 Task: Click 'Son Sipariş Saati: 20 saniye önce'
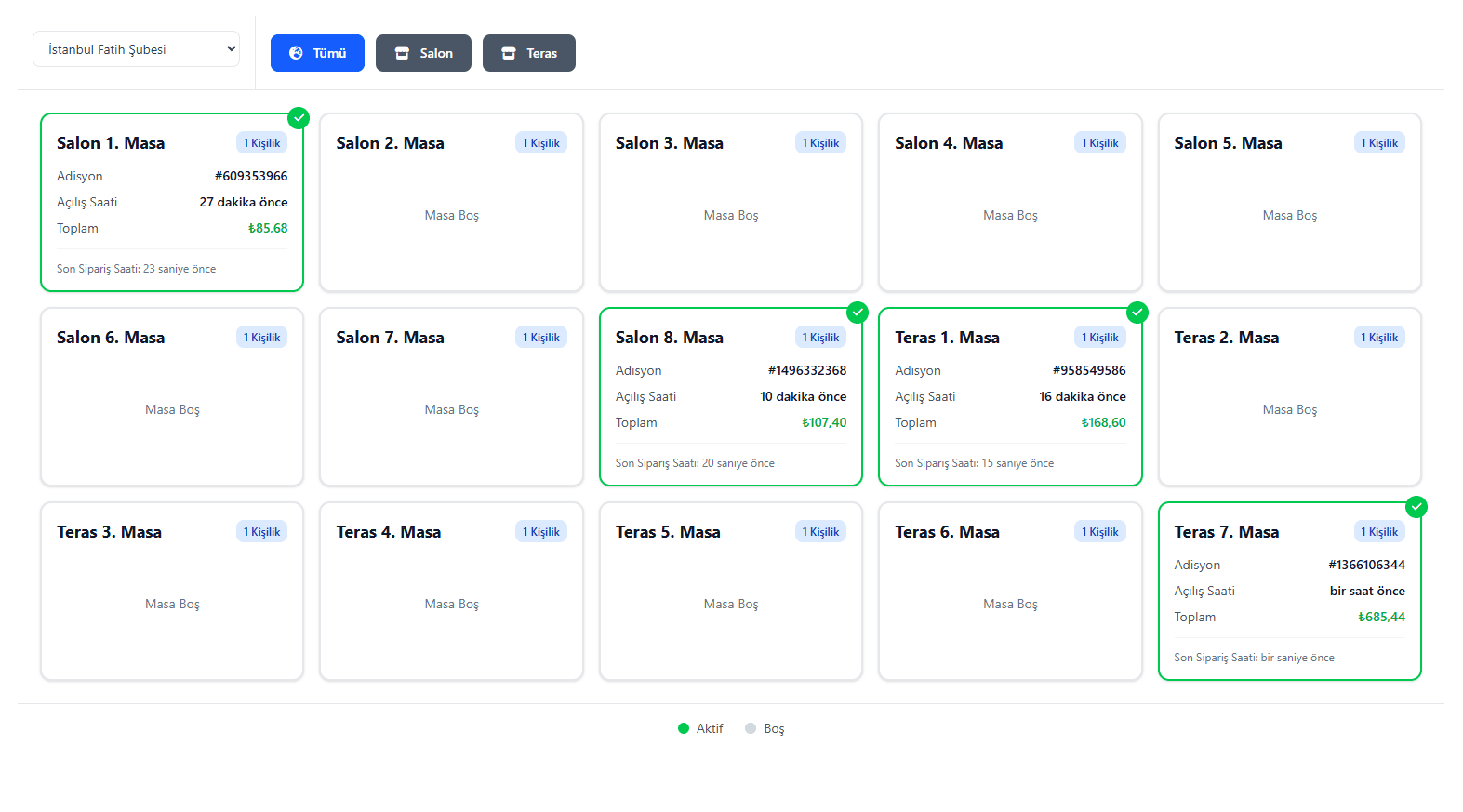pyautogui.click(x=695, y=463)
